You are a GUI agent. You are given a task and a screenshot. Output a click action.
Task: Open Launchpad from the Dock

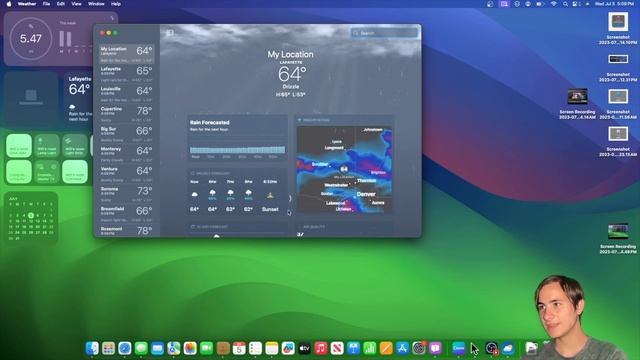(109, 348)
